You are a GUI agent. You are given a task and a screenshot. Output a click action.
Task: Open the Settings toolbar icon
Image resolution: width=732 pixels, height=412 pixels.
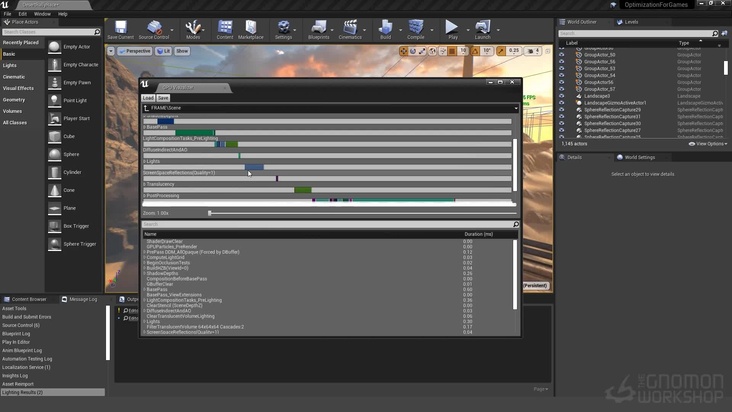(283, 28)
